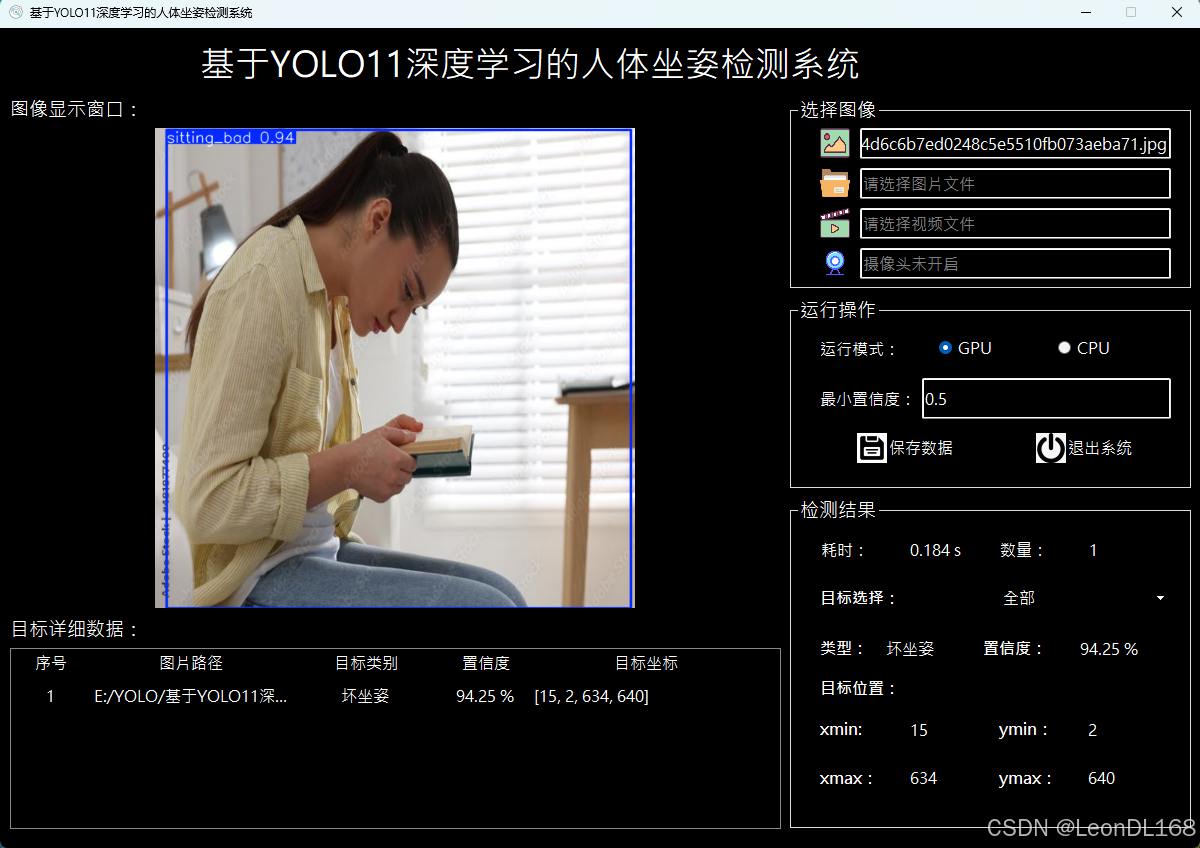
Task: Click the elapsed time value 0.184 s
Action: 935,550
